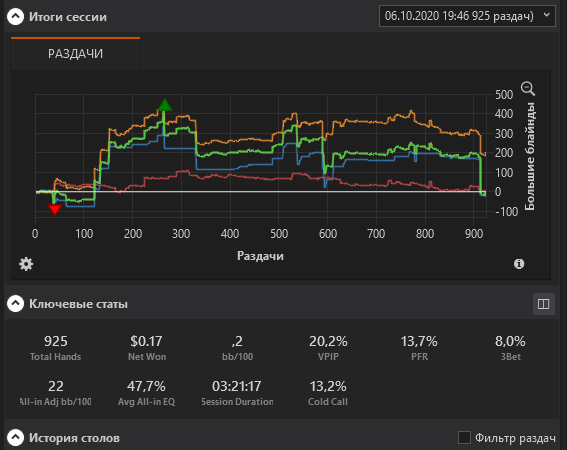567x450 pixels.
Task: Collapse the История столов section
Action: click(x=16, y=438)
